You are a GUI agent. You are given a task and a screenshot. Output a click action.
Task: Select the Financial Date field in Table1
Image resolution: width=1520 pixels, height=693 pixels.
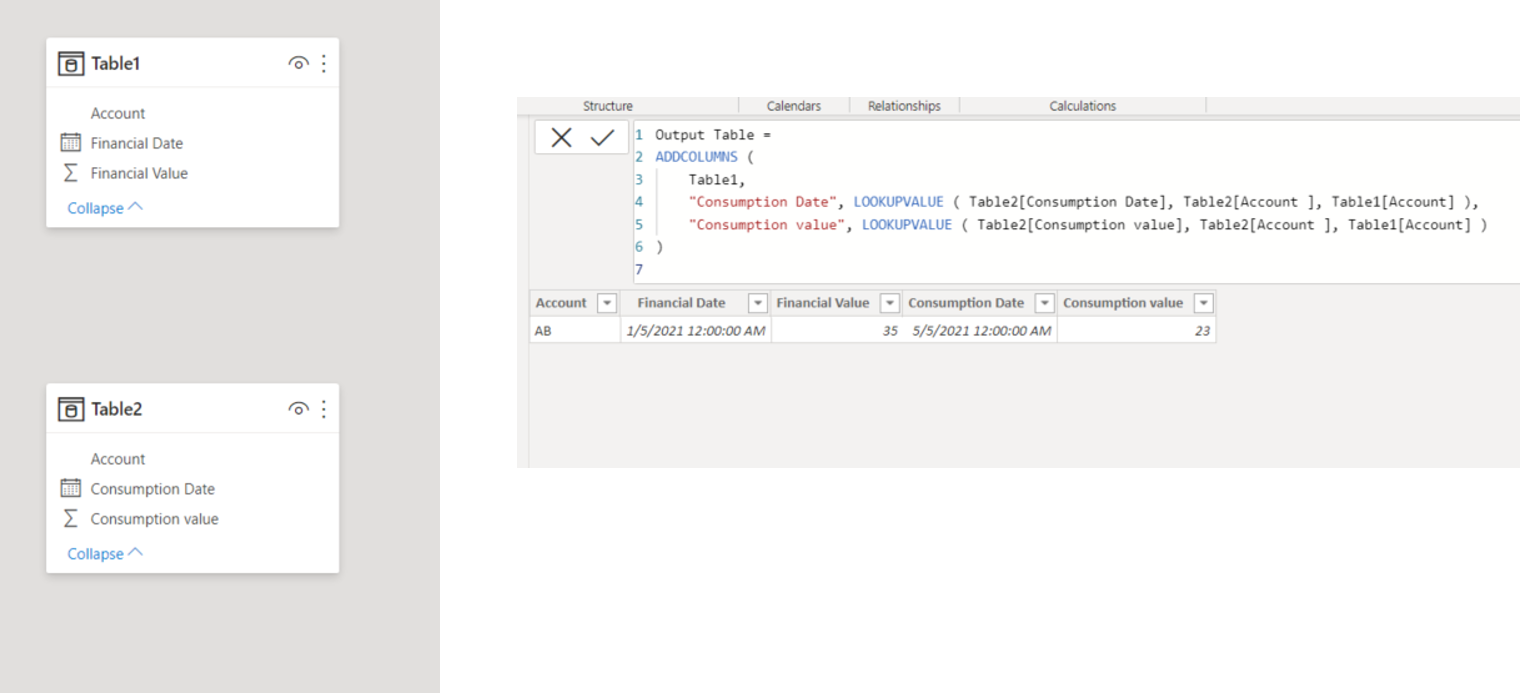coord(137,143)
